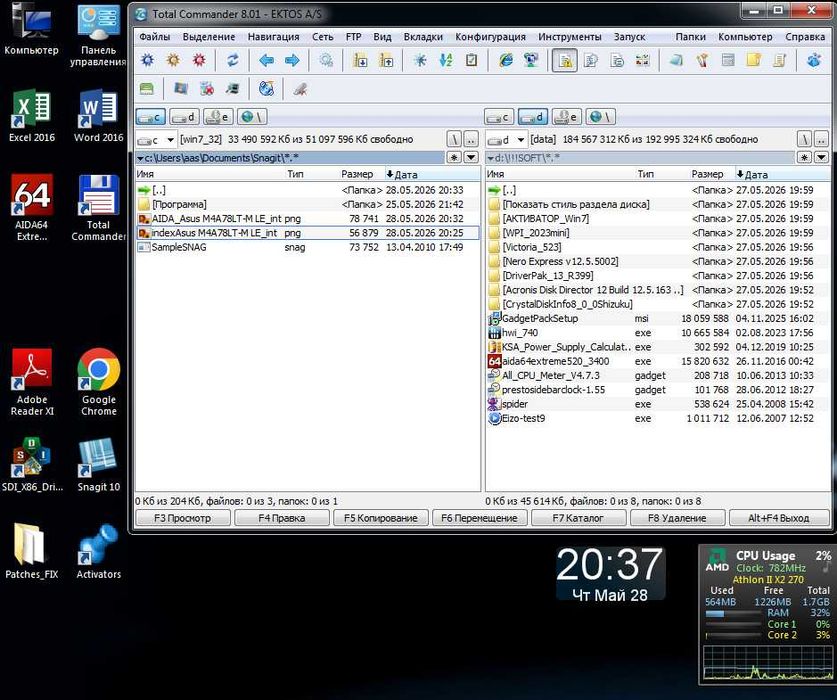Select [Victoria_523] folder in right panel
Image resolution: width=837 pixels, height=700 pixels.
(658, 247)
